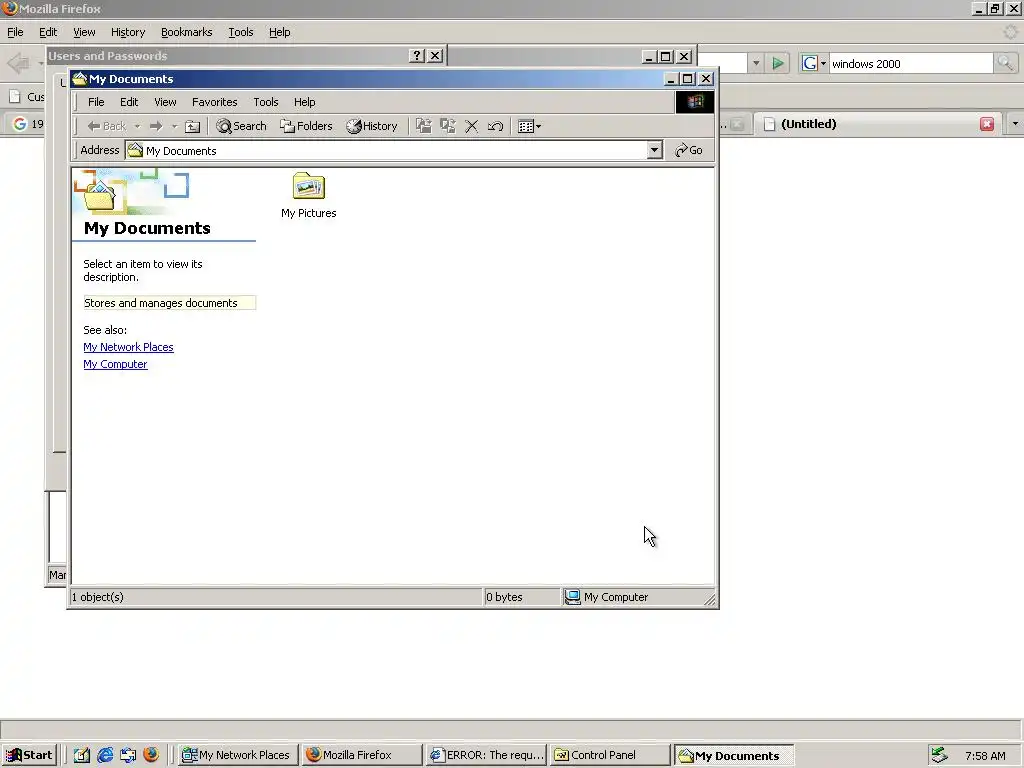Click the Back button in My Documents toolbar
1024x768 pixels.
[x=106, y=126]
